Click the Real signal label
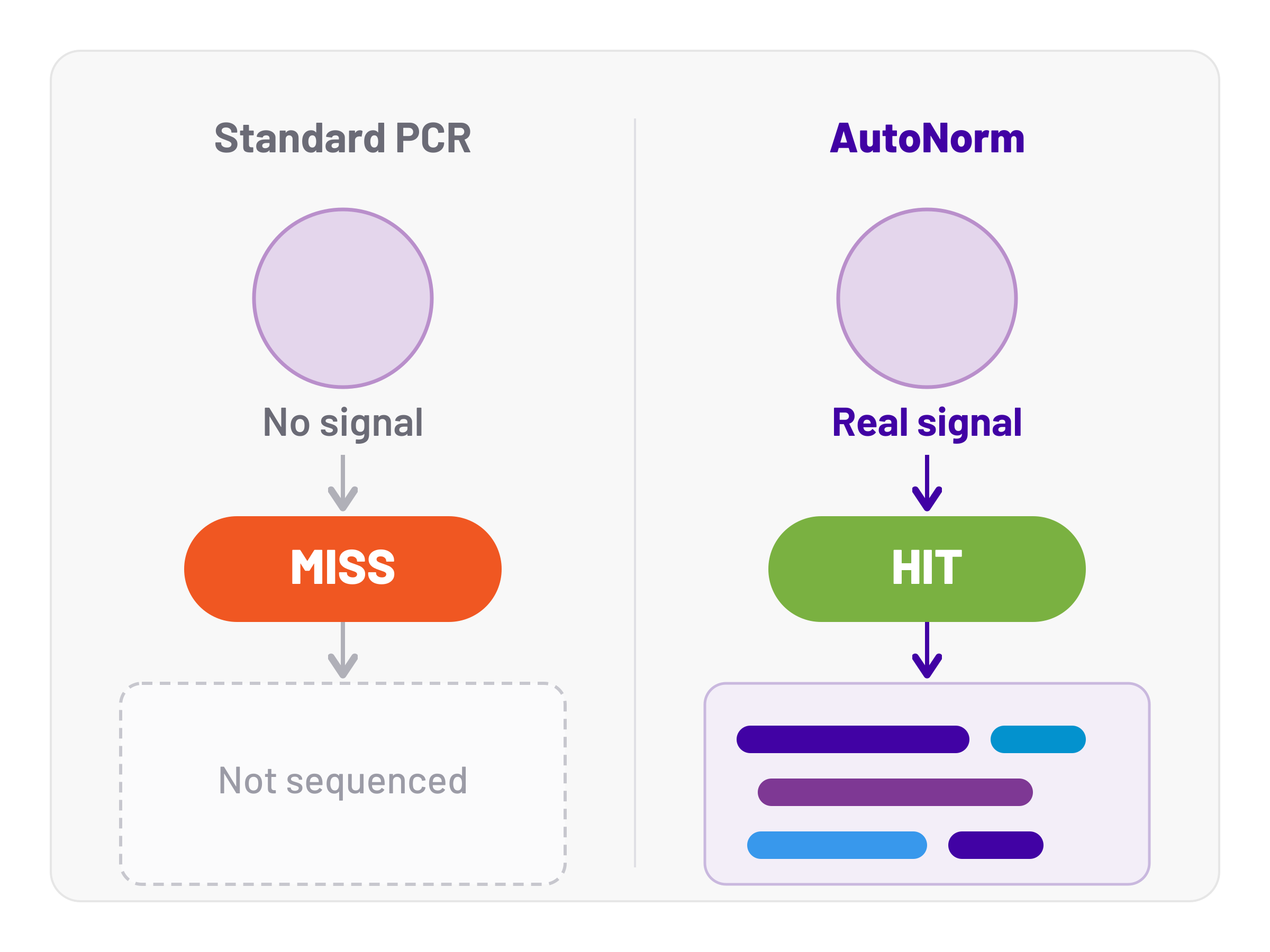This screenshot has width=1270, height=952. [927, 424]
